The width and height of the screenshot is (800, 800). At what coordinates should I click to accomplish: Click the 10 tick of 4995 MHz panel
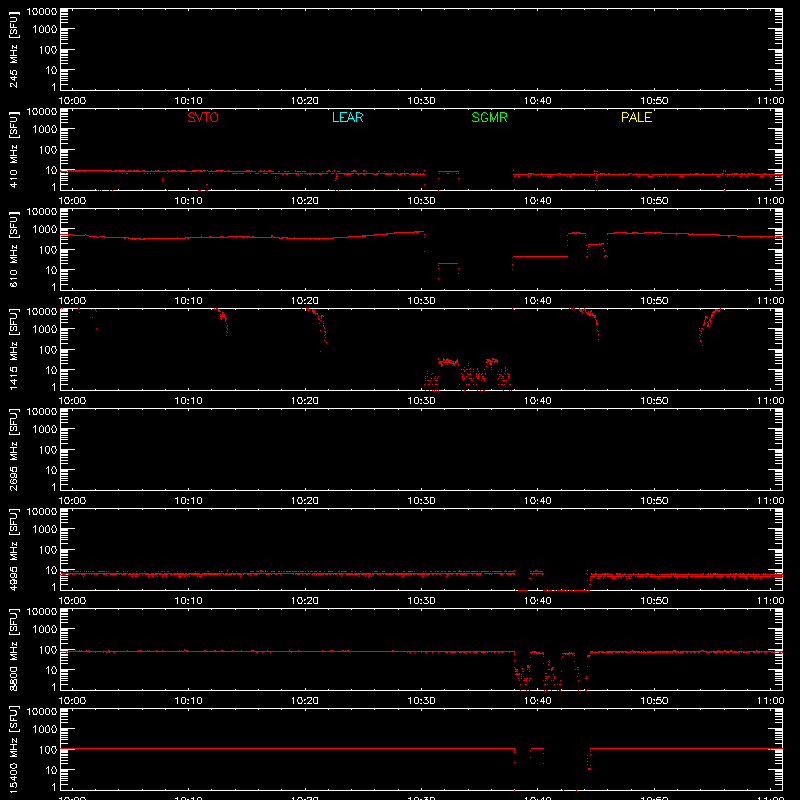tap(52, 570)
